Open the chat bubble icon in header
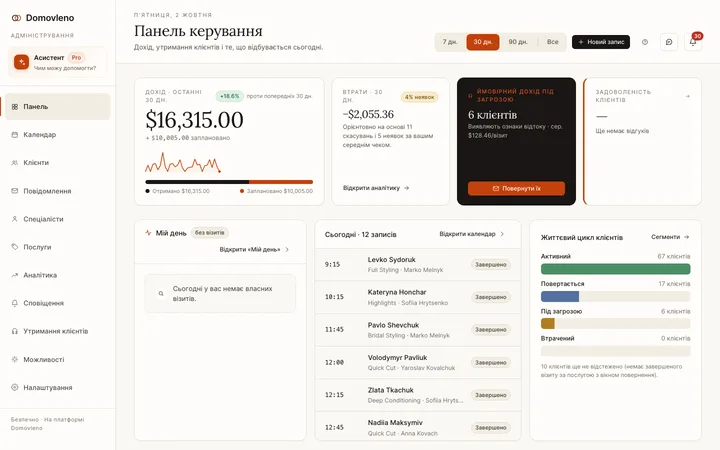This screenshot has height=450, width=720. tap(669, 42)
